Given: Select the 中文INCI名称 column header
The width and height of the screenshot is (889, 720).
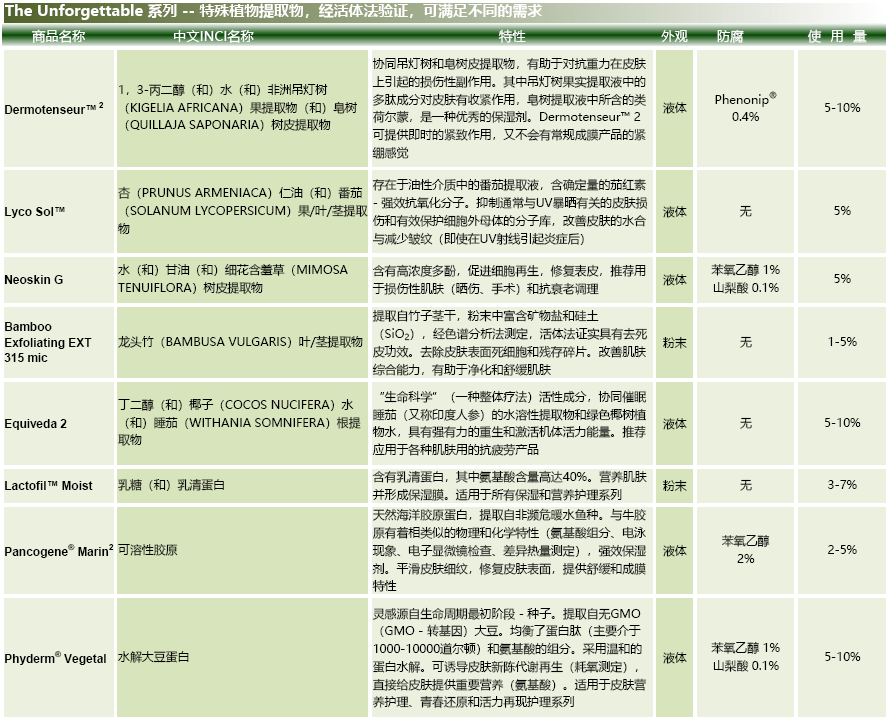Looking at the screenshot, I should click(213, 36).
